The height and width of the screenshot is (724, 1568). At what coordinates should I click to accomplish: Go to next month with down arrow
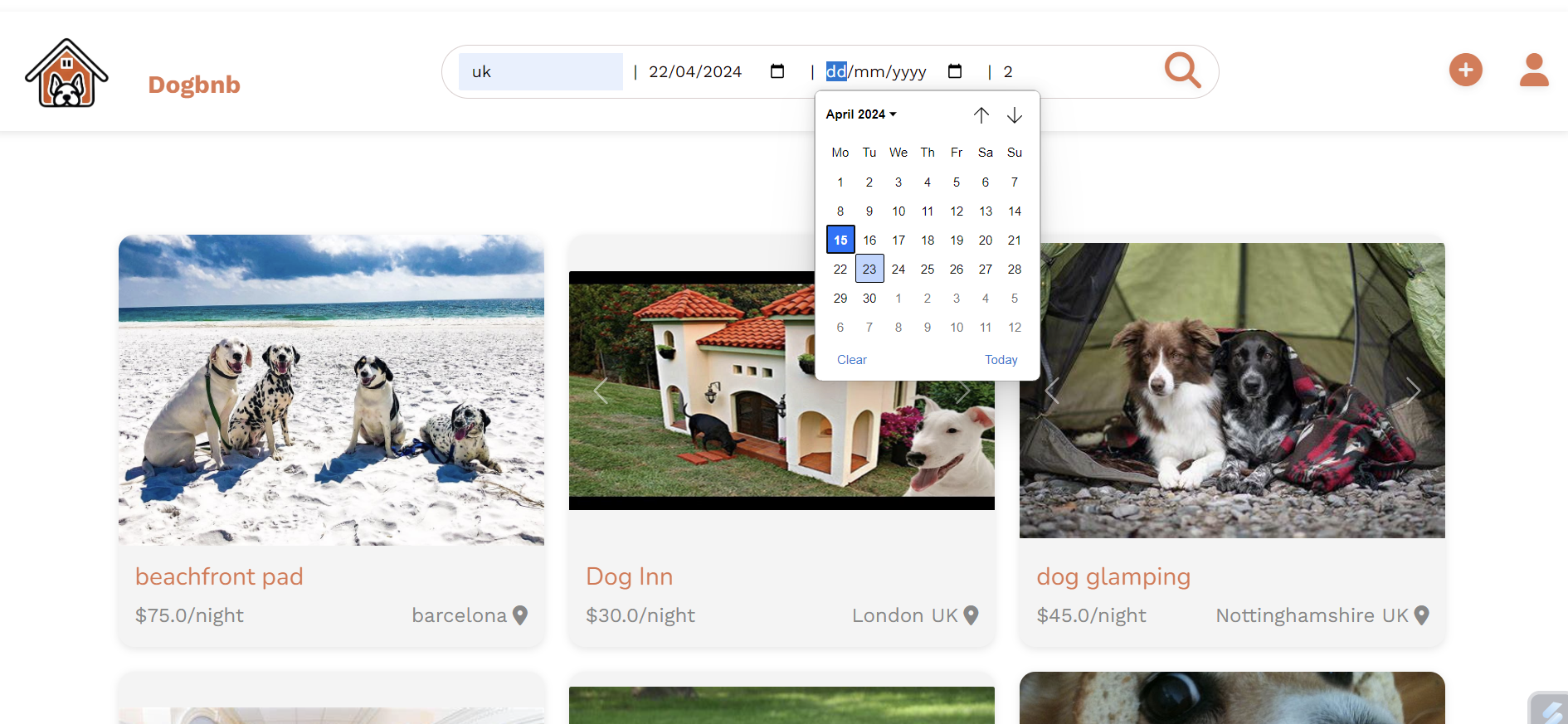(x=1015, y=115)
